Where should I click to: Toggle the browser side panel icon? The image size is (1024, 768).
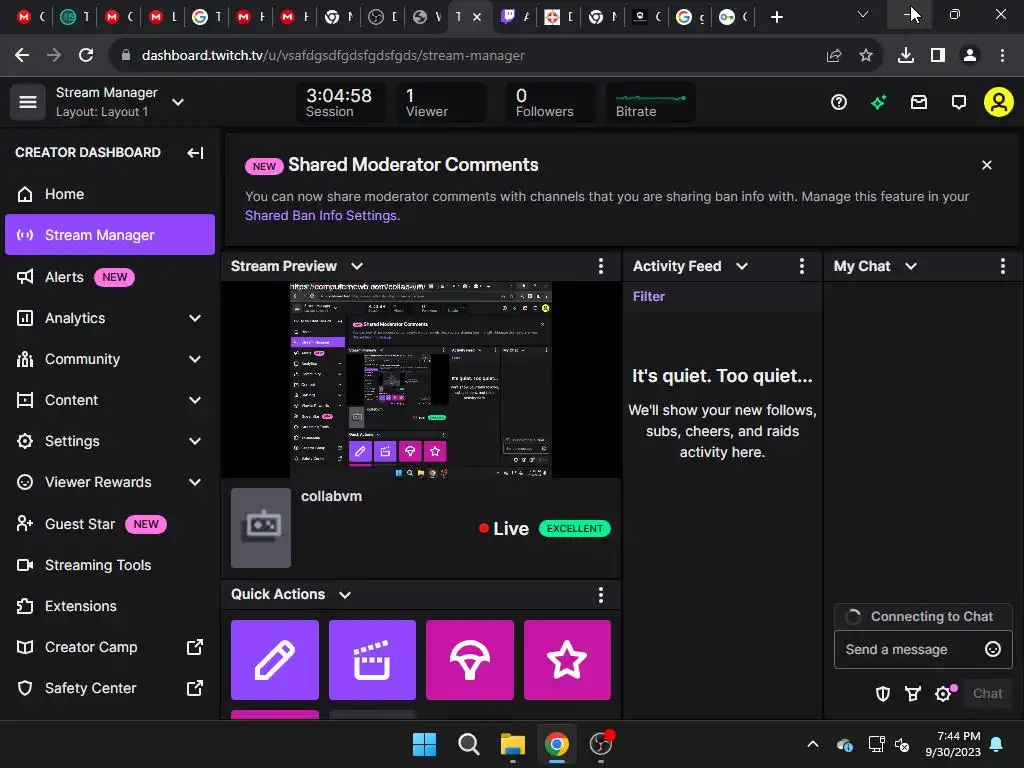(938, 56)
